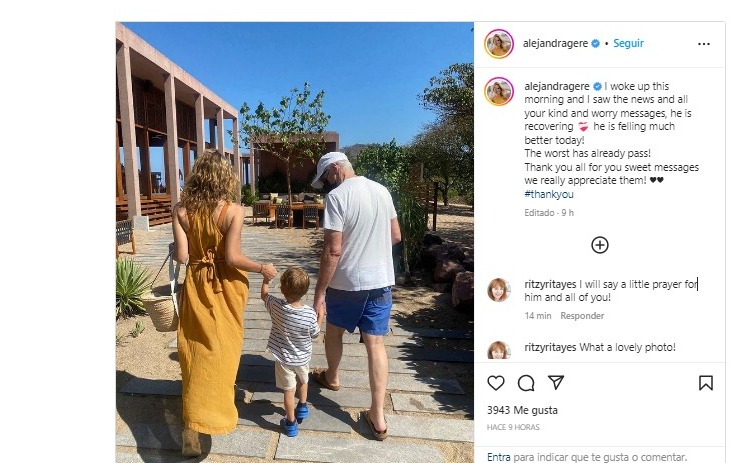Click the share paper plane icon
754x463 pixels.
[x=556, y=383]
